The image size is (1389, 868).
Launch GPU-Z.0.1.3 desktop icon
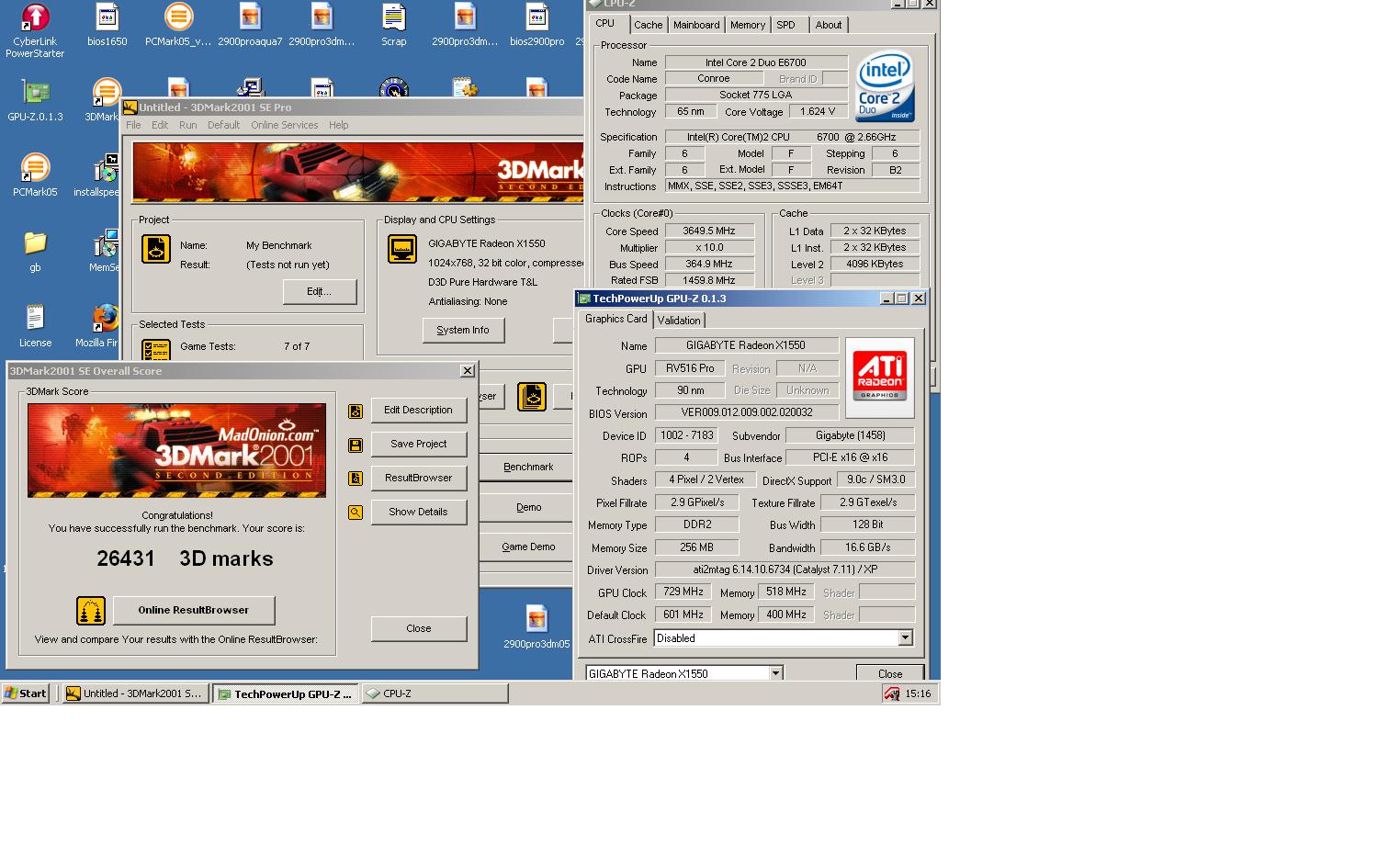coord(35,100)
